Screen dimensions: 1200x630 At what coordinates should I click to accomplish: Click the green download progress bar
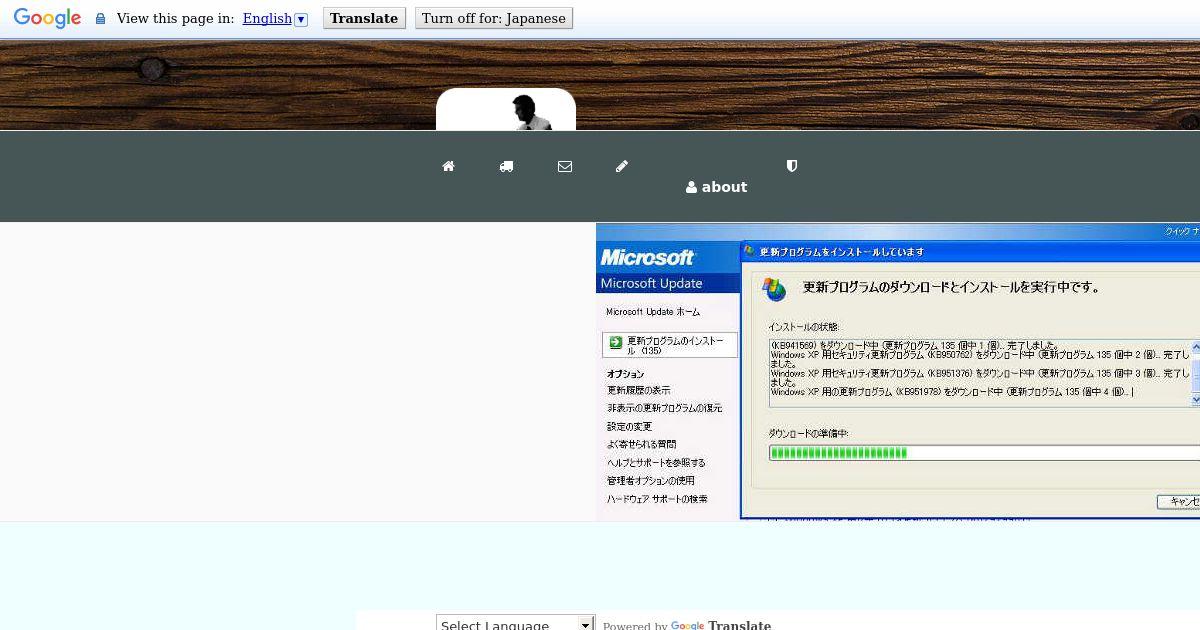click(984, 453)
